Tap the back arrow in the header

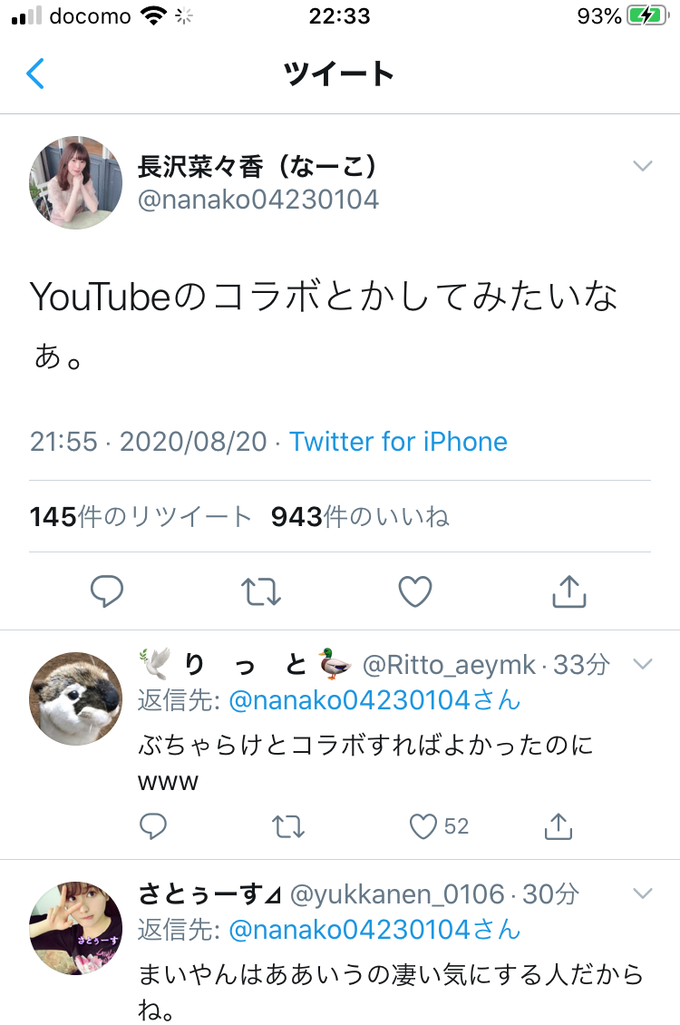point(35,73)
